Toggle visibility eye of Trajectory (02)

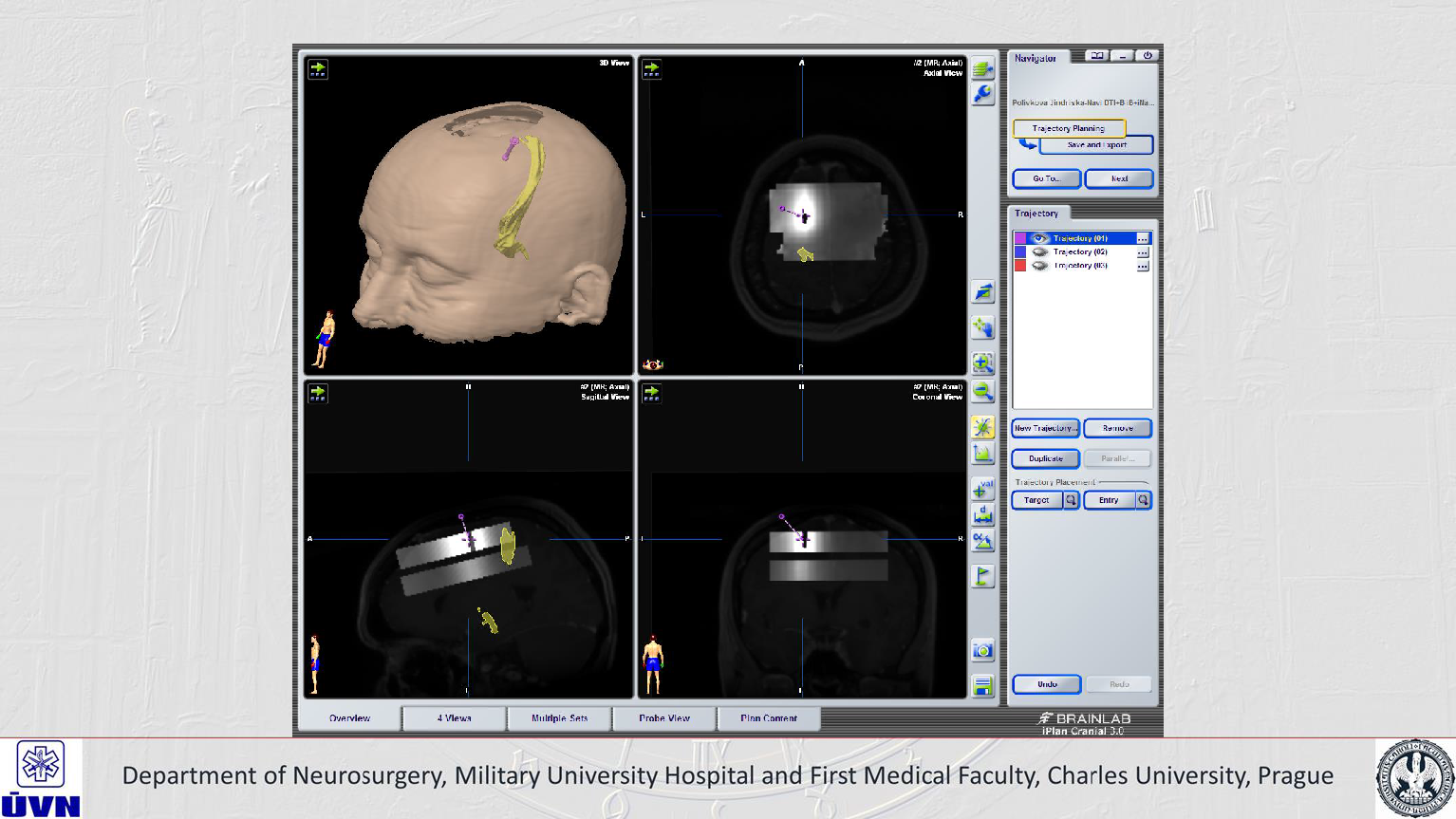pos(1039,252)
